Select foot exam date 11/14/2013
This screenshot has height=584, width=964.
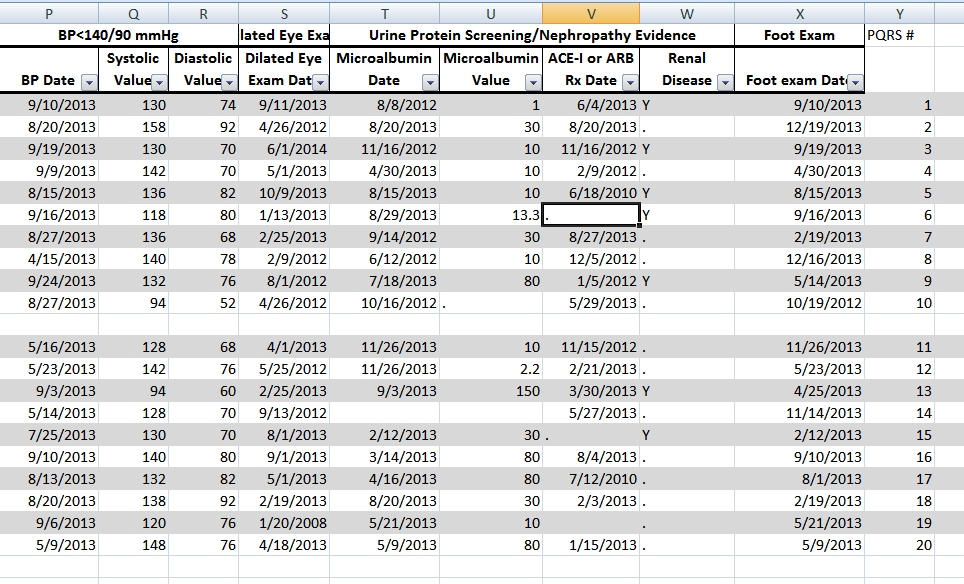799,413
